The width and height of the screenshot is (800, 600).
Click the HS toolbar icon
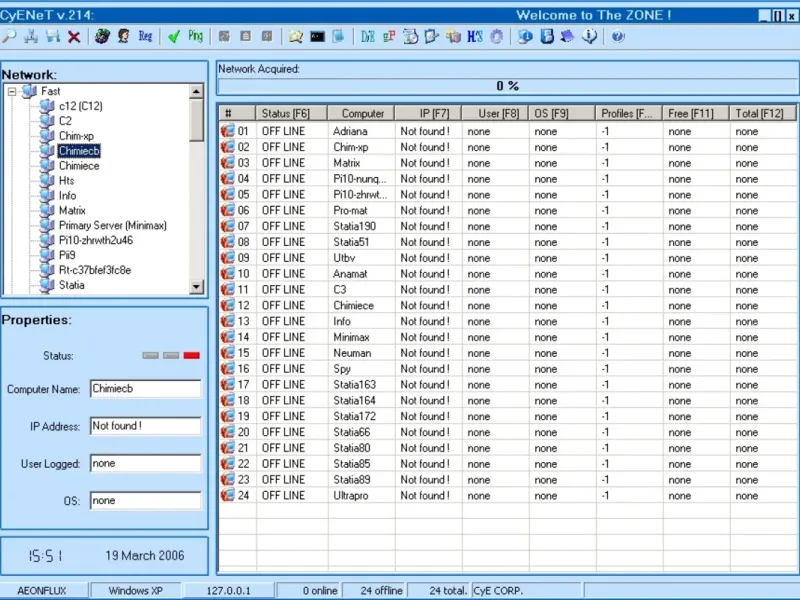pyautogui.click(x=474, y=37)
